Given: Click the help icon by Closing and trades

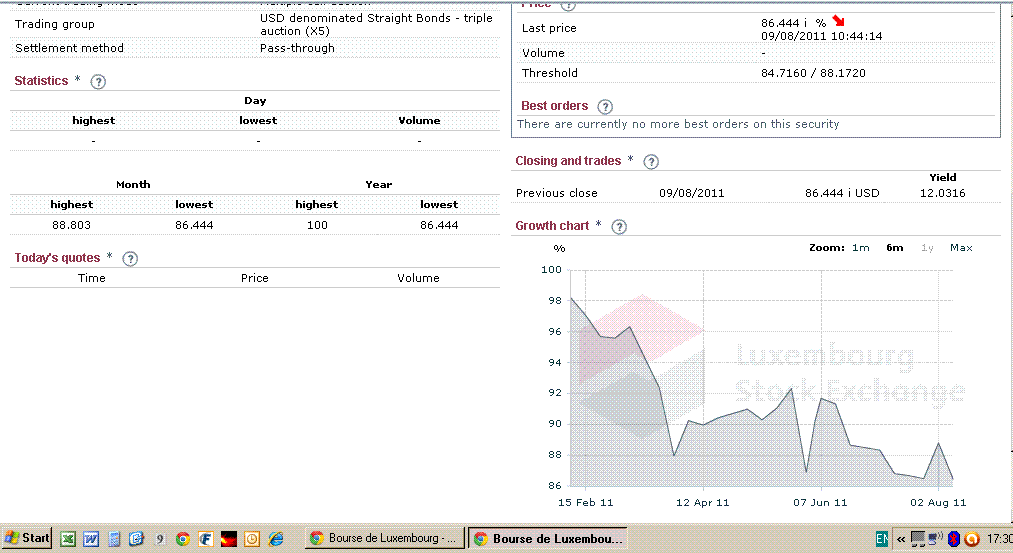Looking at the screenshot, I should 651,162.
